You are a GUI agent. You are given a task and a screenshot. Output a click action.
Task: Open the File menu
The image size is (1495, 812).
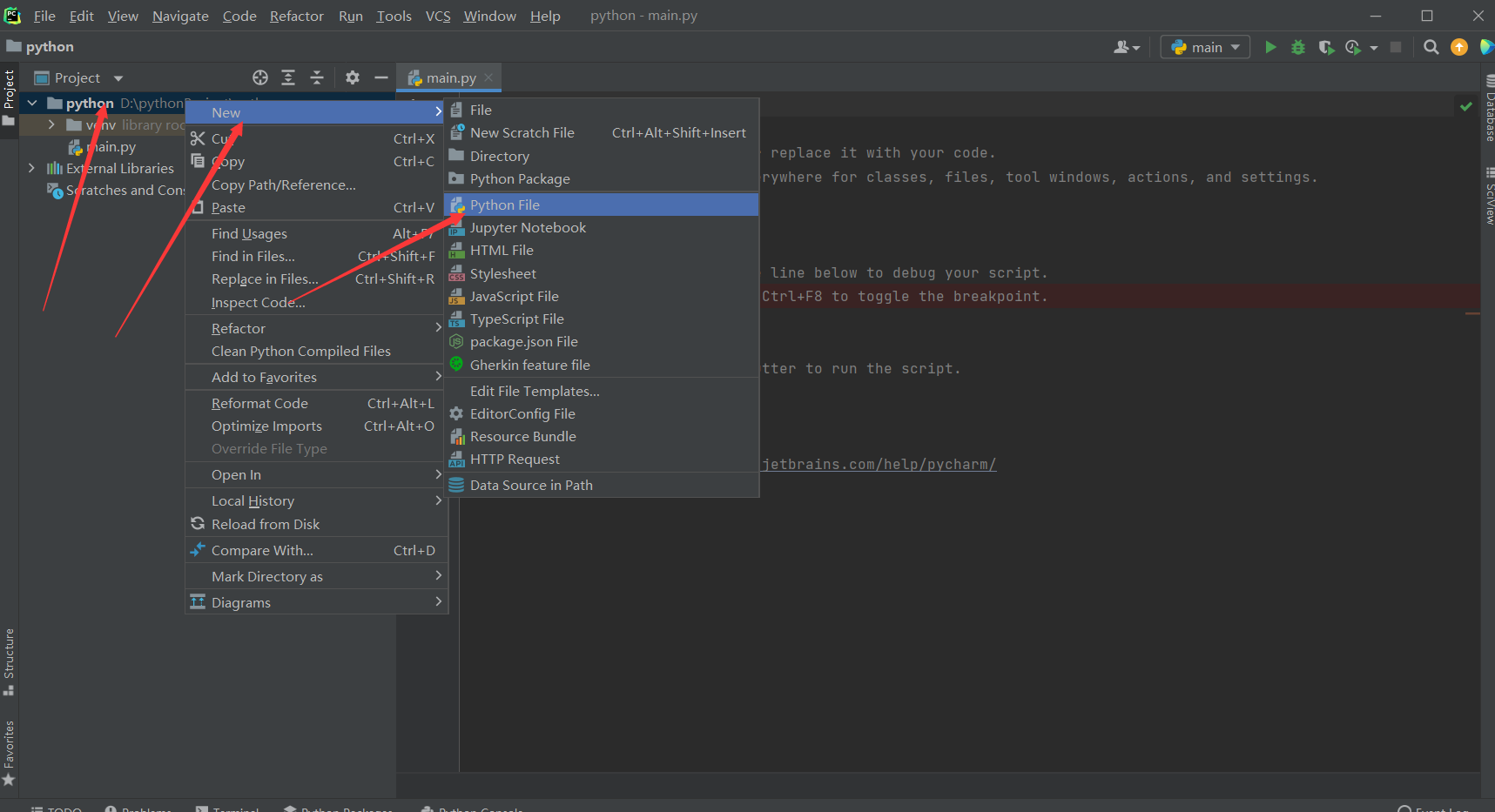pyautogui.click(x=44, y=16)
